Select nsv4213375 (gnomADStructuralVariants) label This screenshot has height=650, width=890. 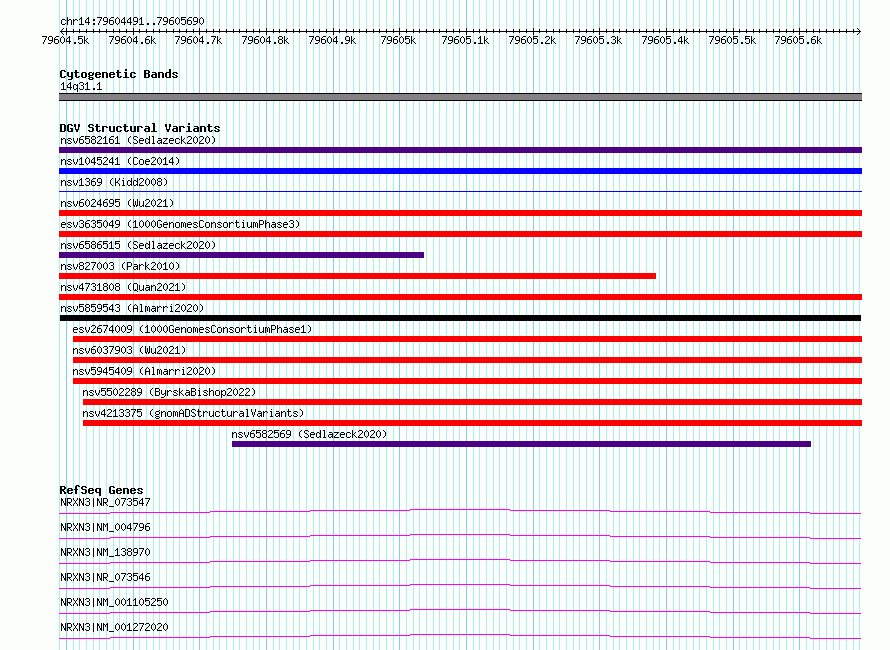[x=193, y=413]
